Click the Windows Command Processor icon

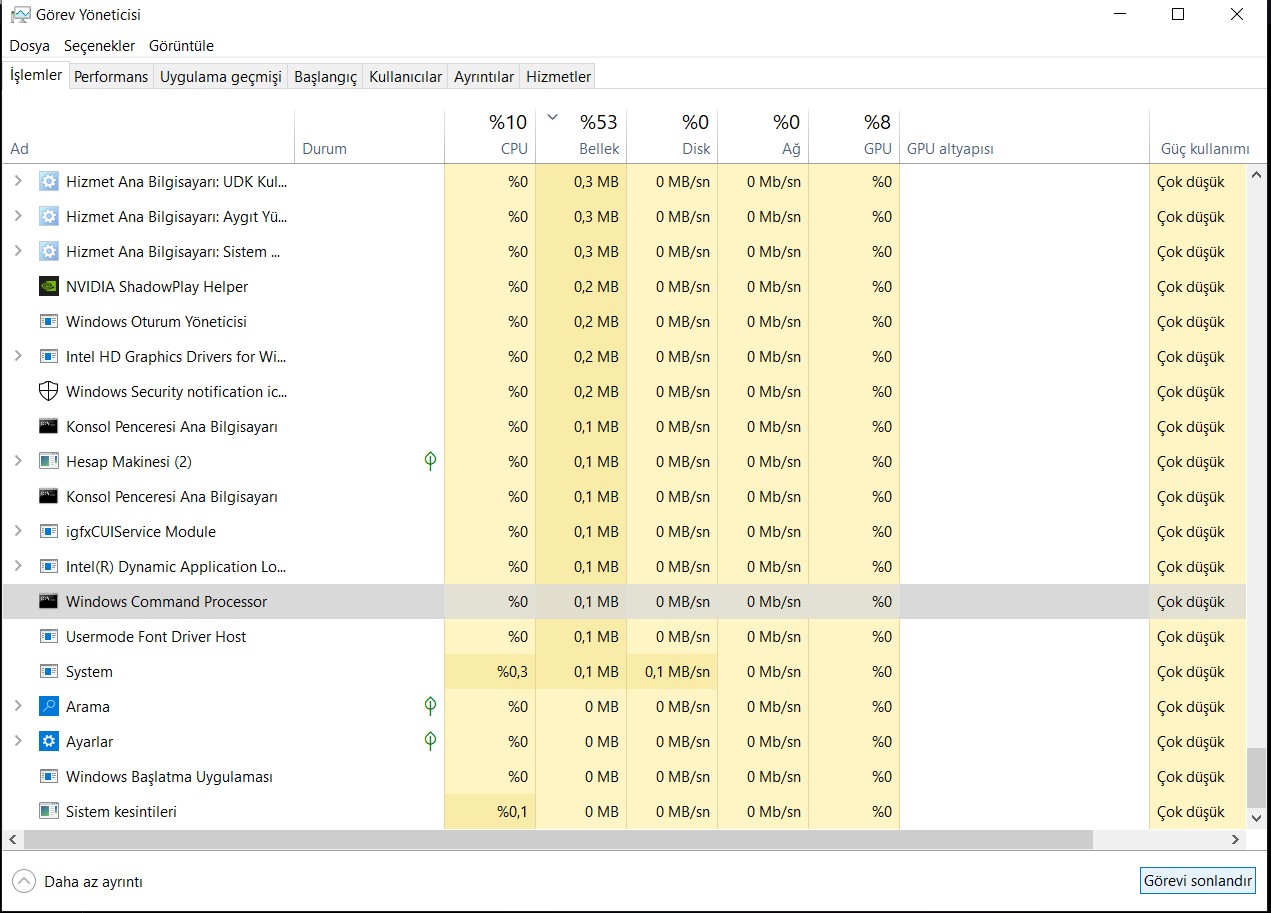[48, 601]
